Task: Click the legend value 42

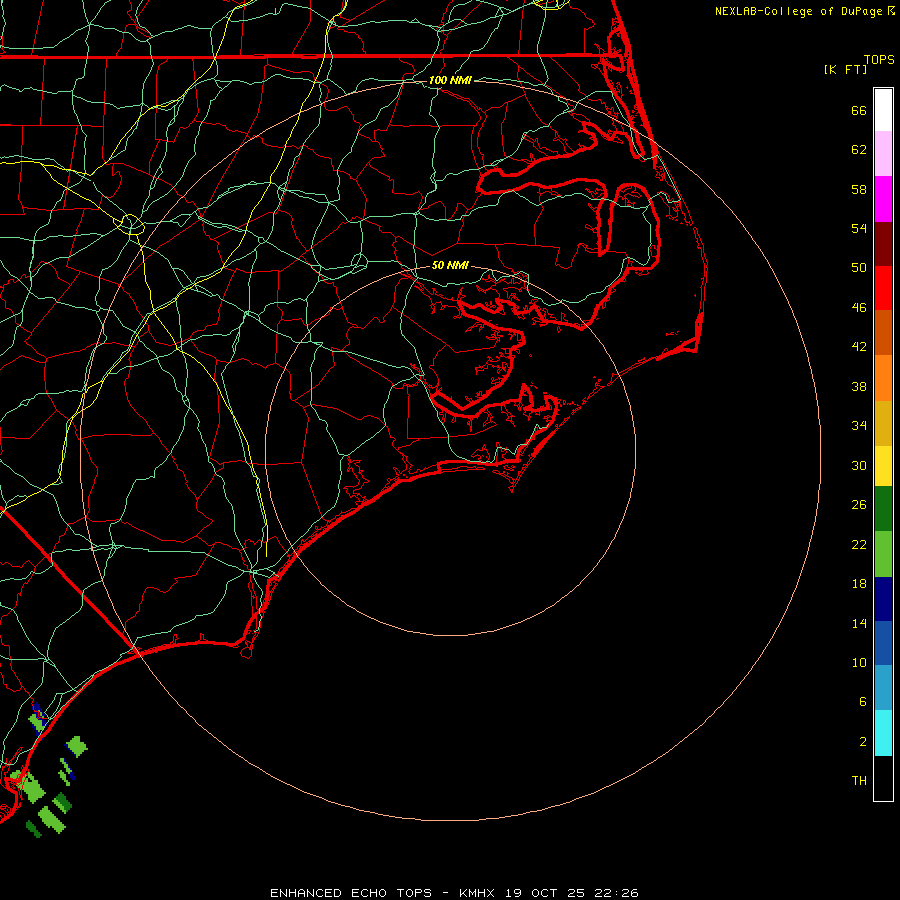Action: coord(859,347)
